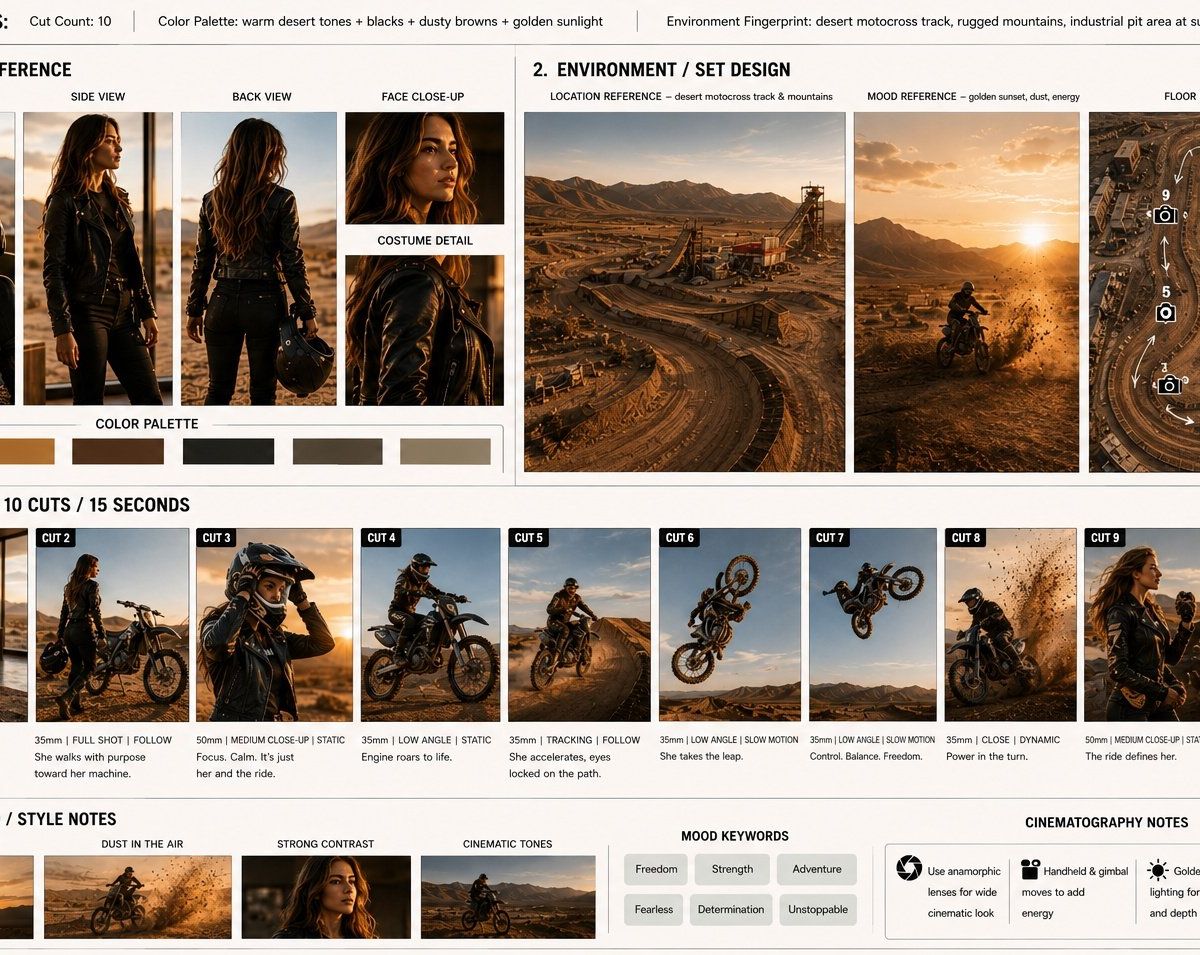
Task: Click the '10 CUTS / 15 SECONDS' heading
Action: point(96,505)
